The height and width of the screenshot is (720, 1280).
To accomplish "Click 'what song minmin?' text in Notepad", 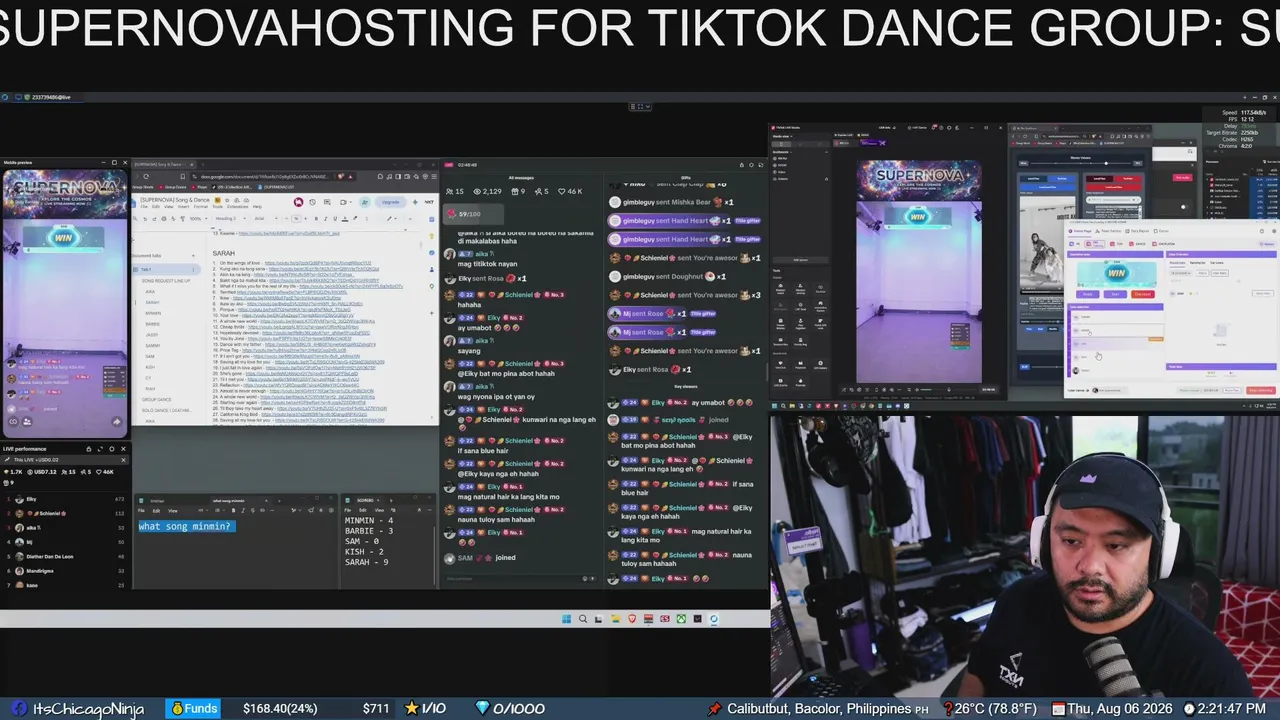I will 186,526.
